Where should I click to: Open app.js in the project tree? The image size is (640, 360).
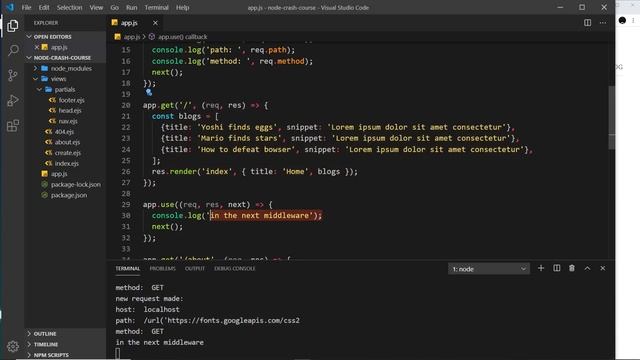click(59, 174)
